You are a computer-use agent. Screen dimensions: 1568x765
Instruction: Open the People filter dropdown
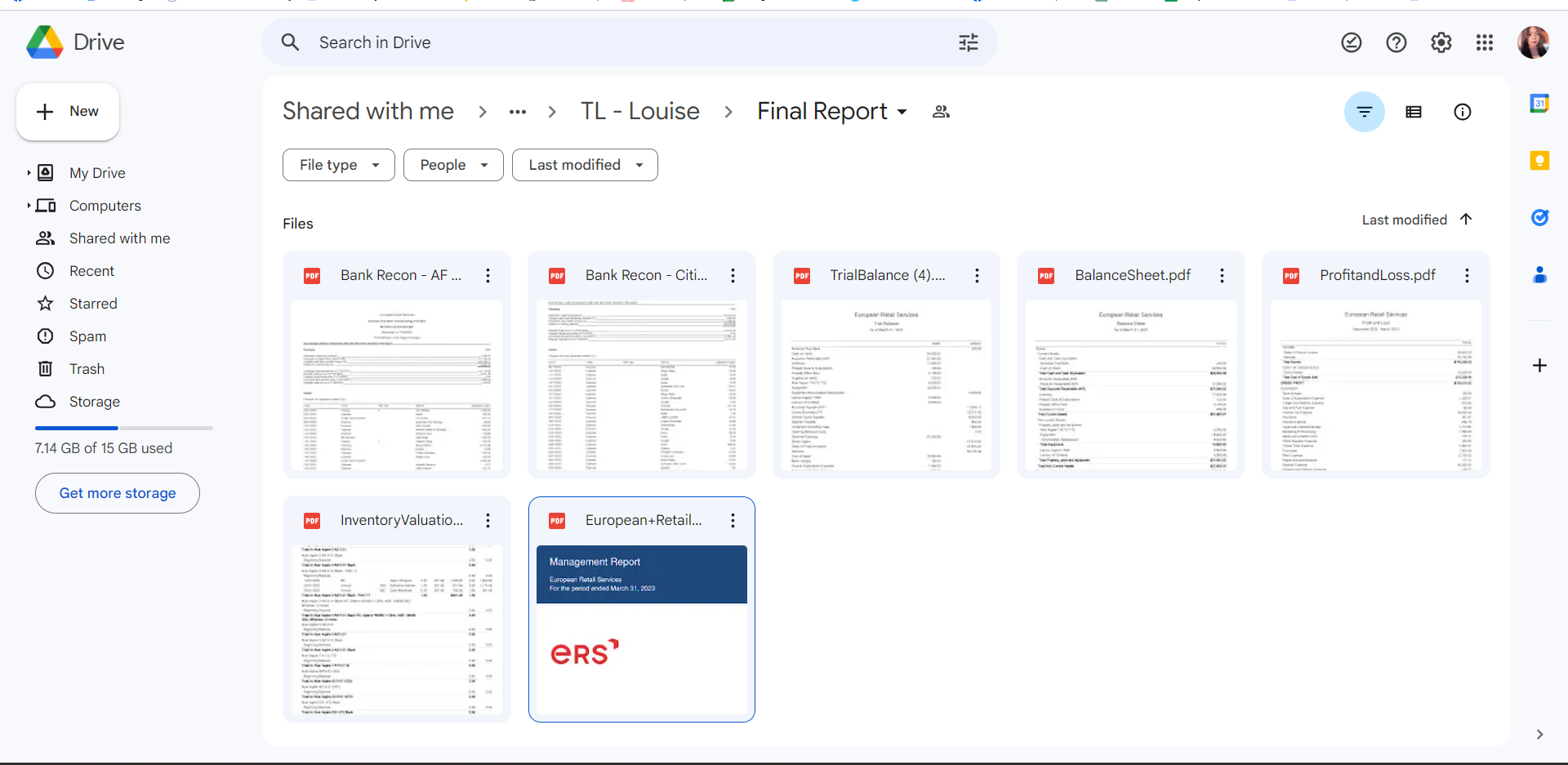[x=453, y=165]
